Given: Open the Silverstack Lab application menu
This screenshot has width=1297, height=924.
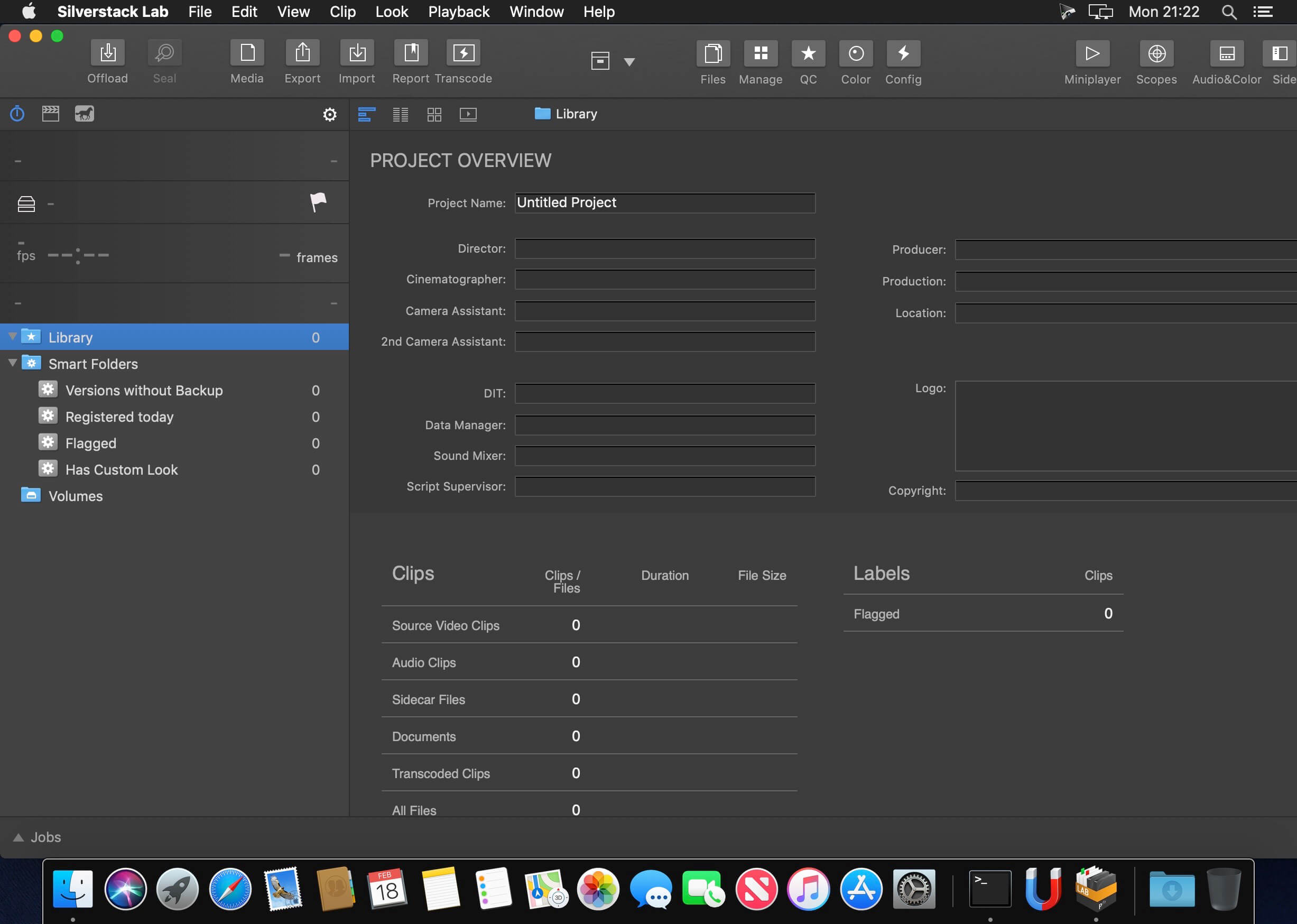Looking at the screenshot, I should click(x=113, y=12).
